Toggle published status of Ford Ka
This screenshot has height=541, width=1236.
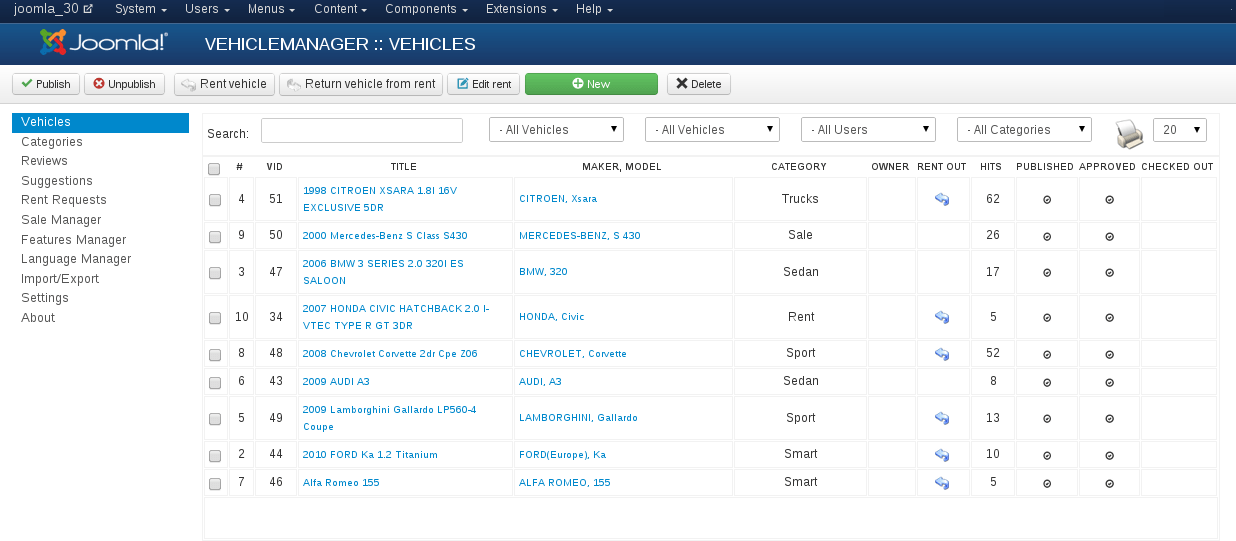tap(1047, 456)
